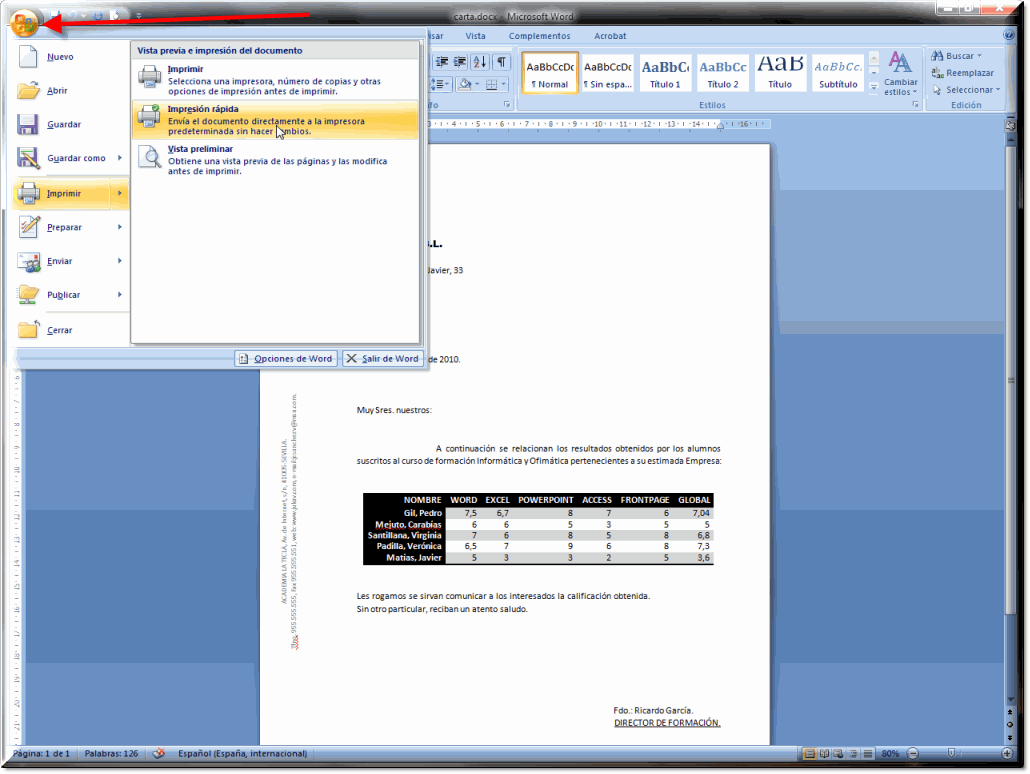The width and height of the screenshot is (1030, 774).
Task: Click the FRONTPAGE table header
Action: (x=644, y=500)
